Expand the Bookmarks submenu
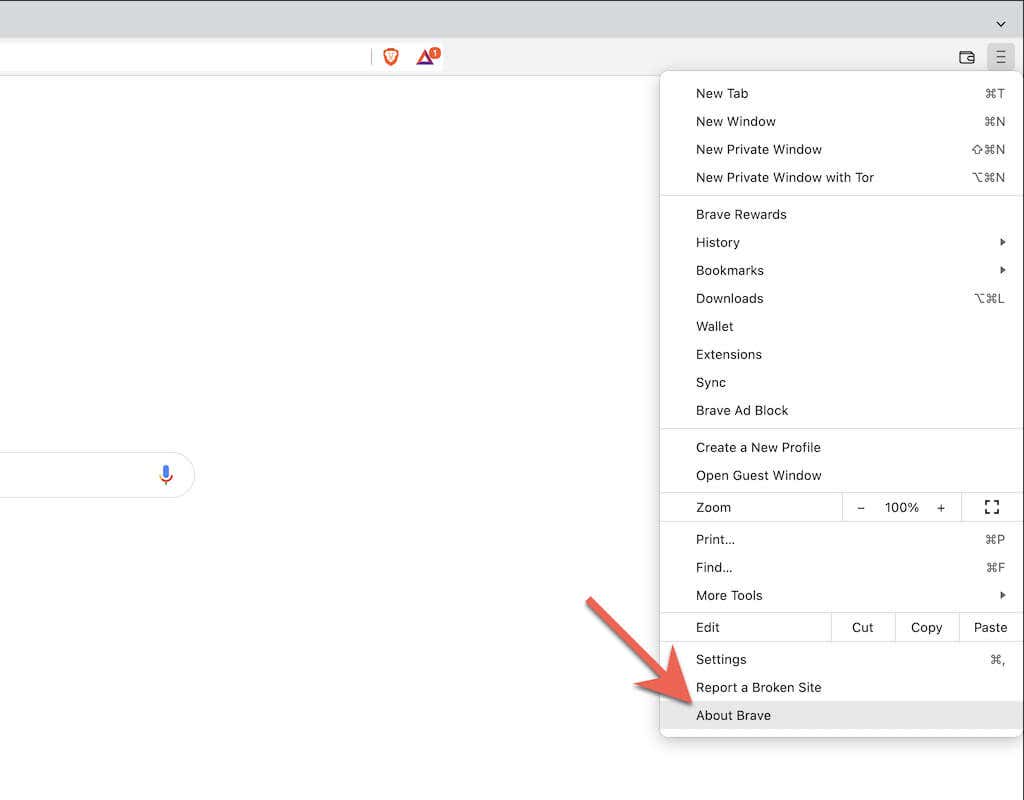This screenshot has height=800, width=1024. 841,270
